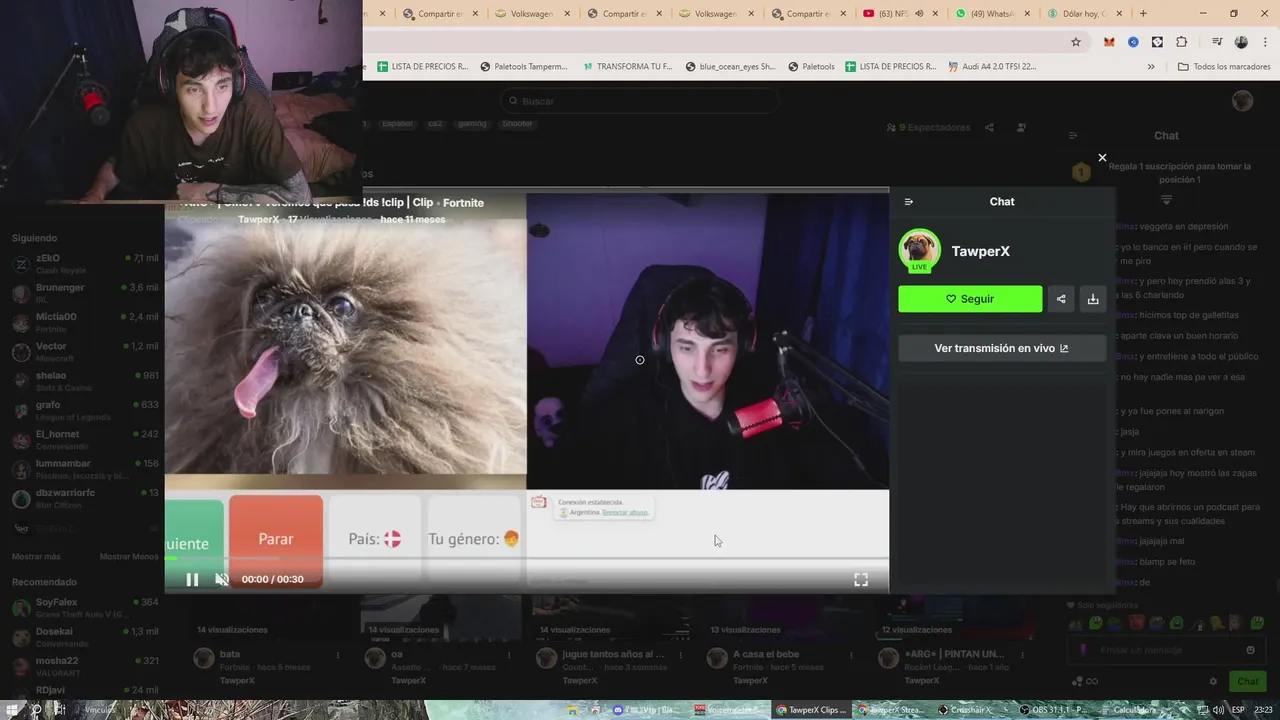This screenshot has width=1280, height=720.
Task: Open options menu for oa clip
Action: click(x=510, y=656)
